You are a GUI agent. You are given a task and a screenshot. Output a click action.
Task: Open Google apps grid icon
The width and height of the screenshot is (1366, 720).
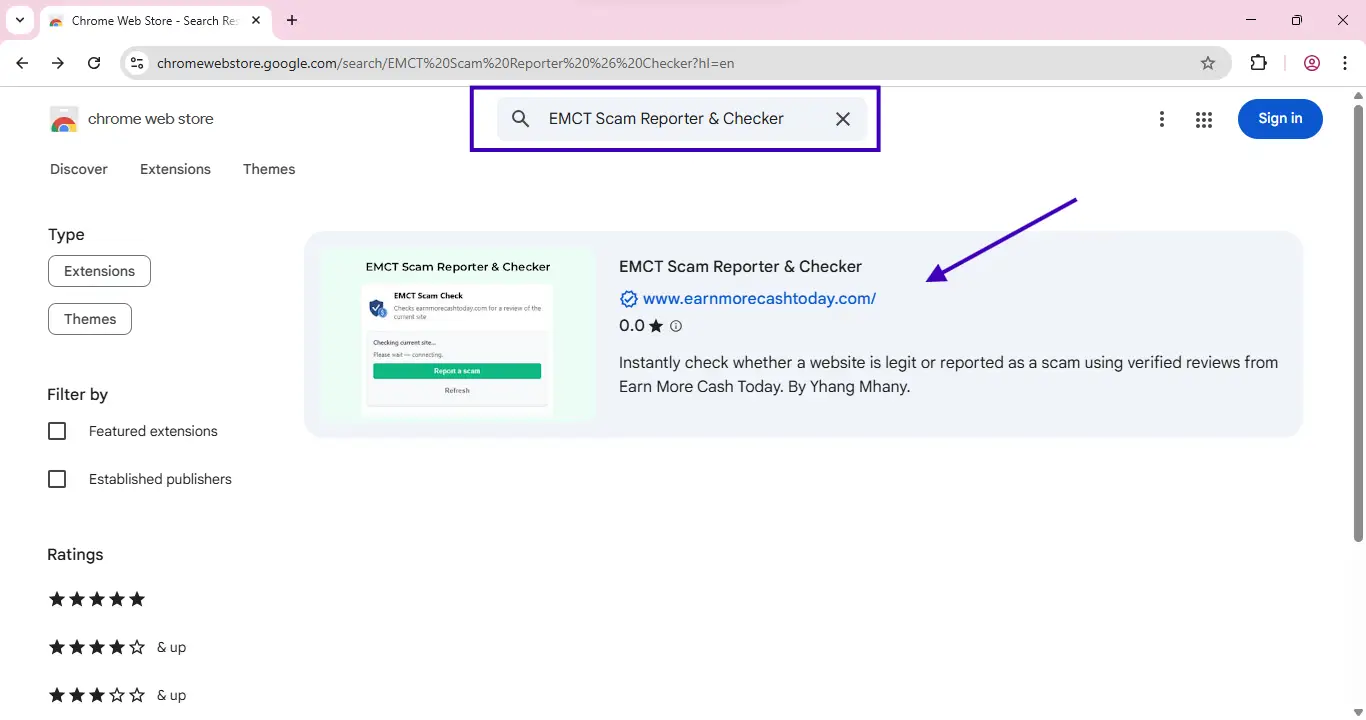pyautogui.click(x=1203, y=119)
